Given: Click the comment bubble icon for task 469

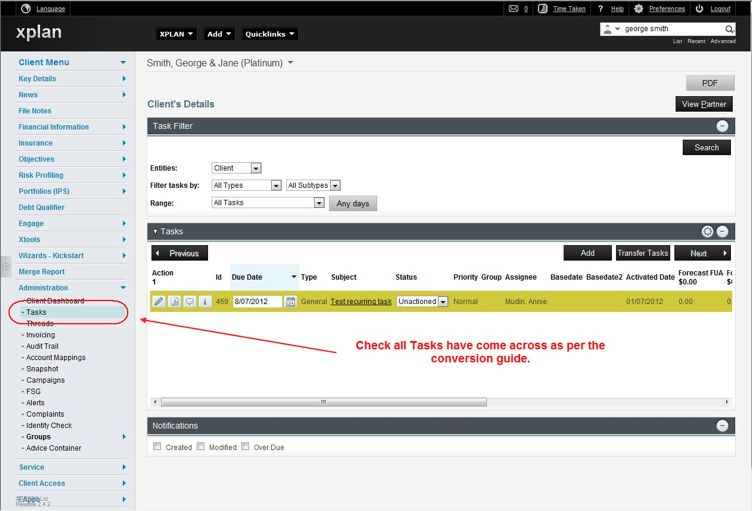Looking at the screenshot, I should pyautogui.click(x=190, y=301).
